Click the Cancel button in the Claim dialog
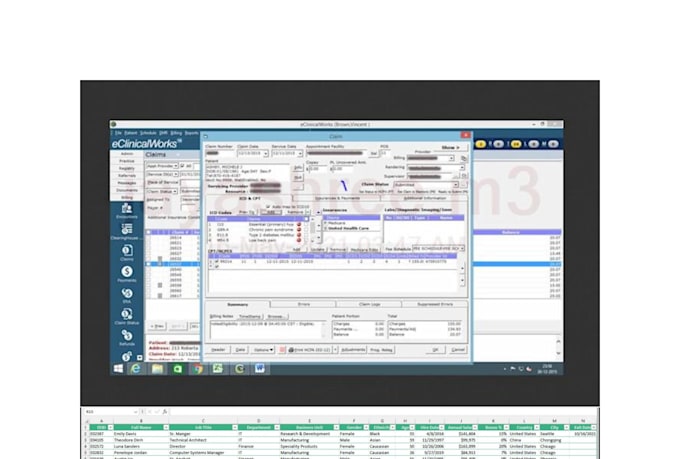The height and width of the screenshot is (459, 680). point(458,350)
